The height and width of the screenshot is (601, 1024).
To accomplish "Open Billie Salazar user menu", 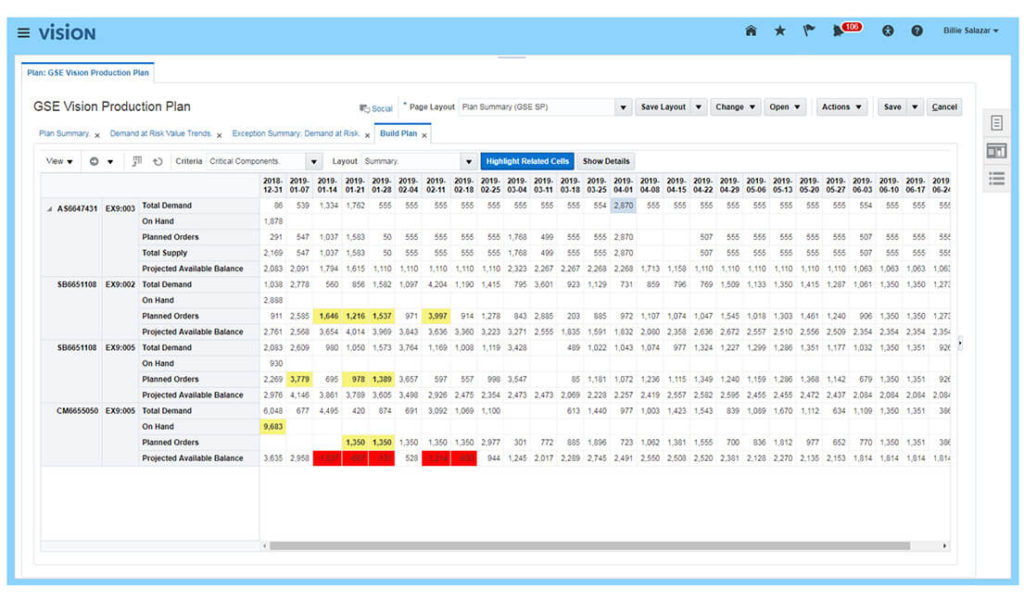I will 970,31.
